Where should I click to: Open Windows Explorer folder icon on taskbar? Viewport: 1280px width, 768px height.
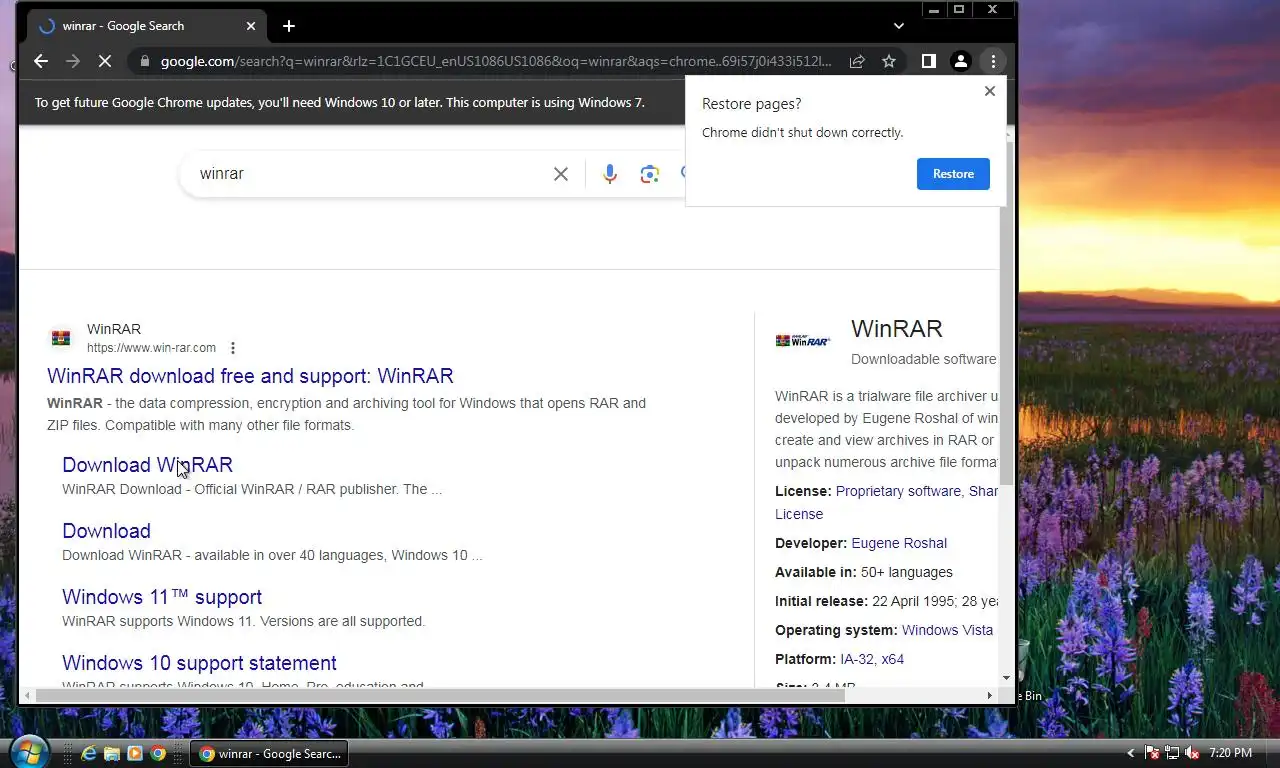point(112,753)
